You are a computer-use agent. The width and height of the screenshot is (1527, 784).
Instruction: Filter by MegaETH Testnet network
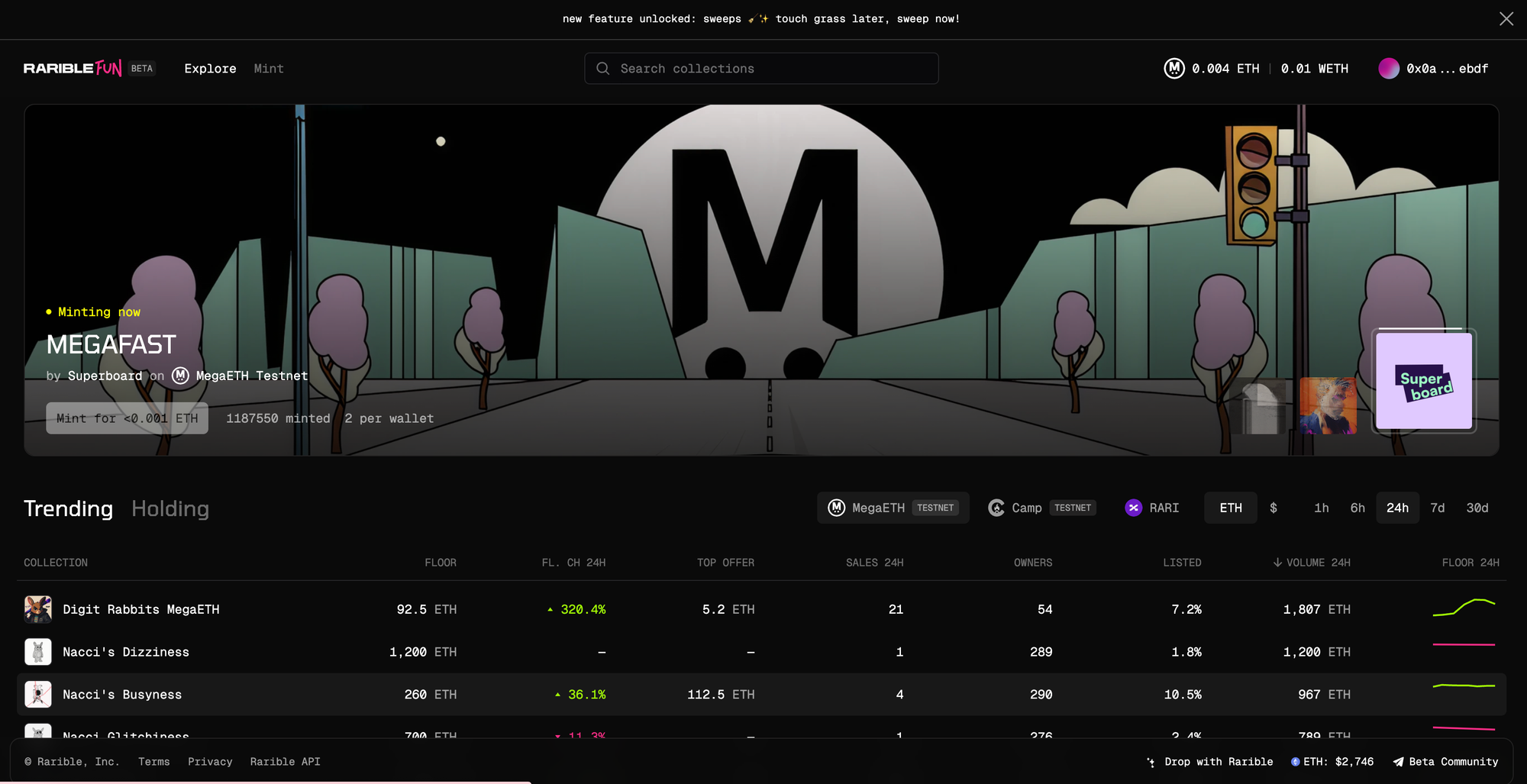pos(893,508)
